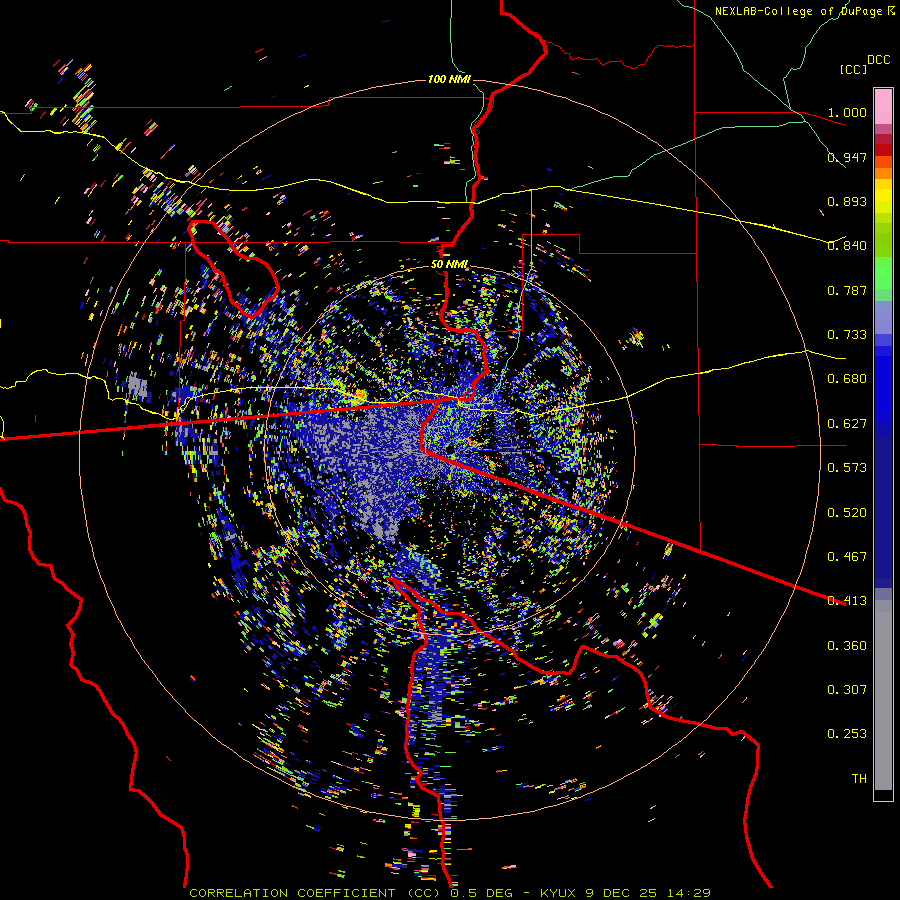Select the 0.360 scale value
The height and width of the screenshot is (900, 900).
point(847,646)
